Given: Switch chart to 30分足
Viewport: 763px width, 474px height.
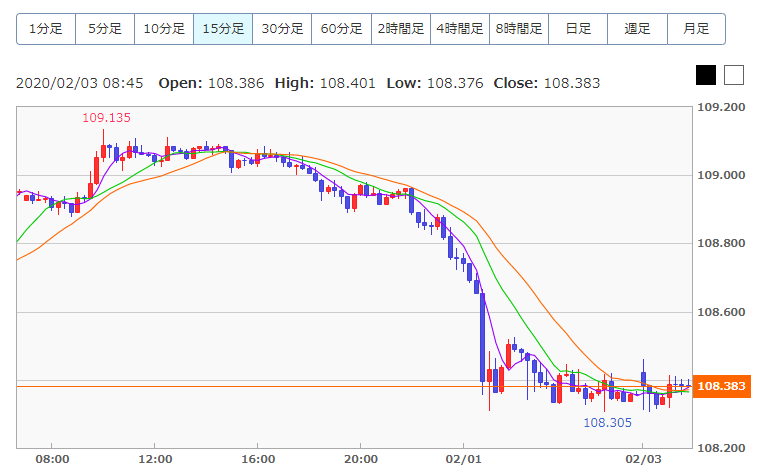Looking at the screenshot, I should (282, 29).
